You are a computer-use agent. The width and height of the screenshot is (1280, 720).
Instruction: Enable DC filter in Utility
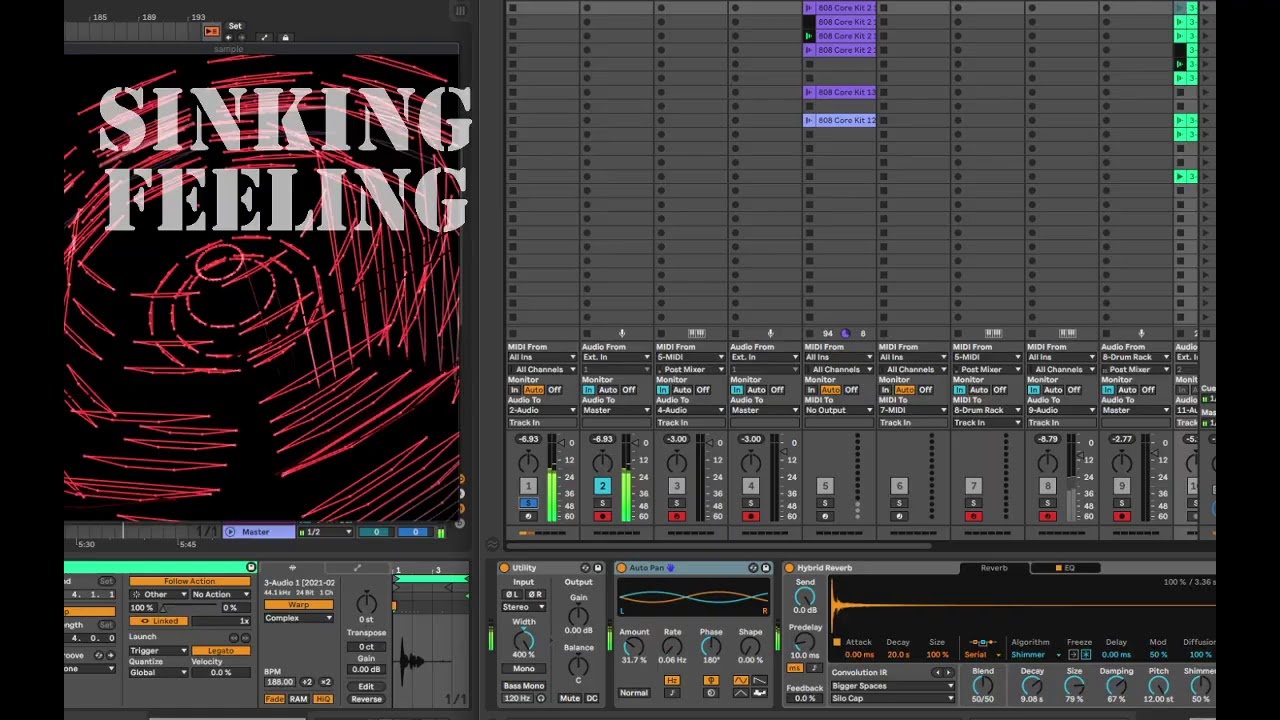(x=592, y=698)
